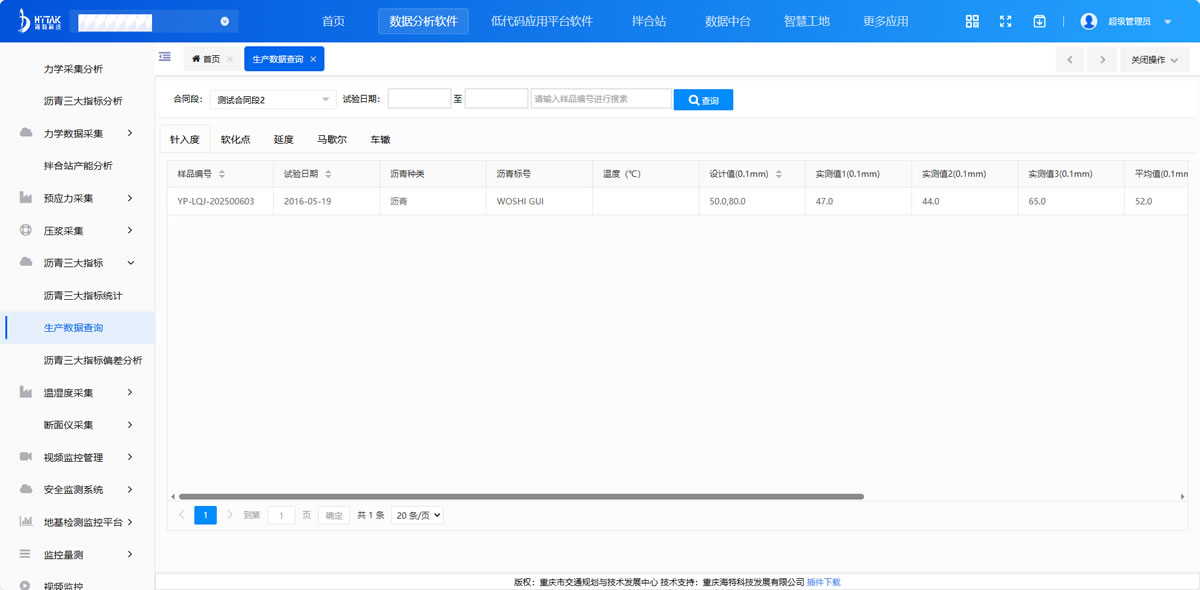Collapse the sidebar with the menu fold icon
Image resolution: width=1200 pixels, height=590 pixels.
[x=165, y=58]
